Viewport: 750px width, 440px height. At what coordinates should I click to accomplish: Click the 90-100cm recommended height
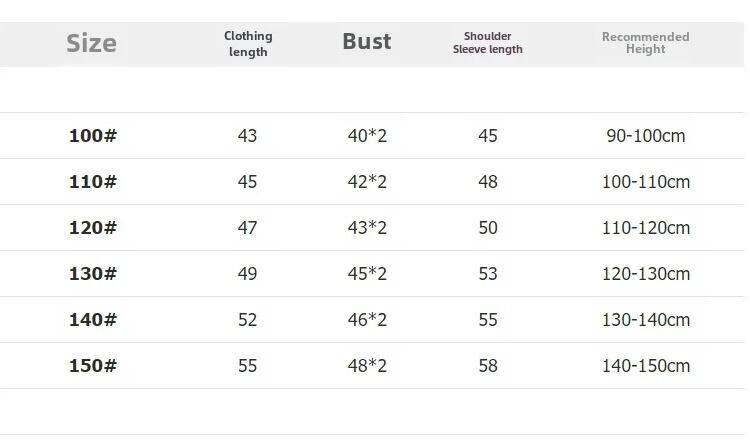pyautogui.click(x=646, y=136)
